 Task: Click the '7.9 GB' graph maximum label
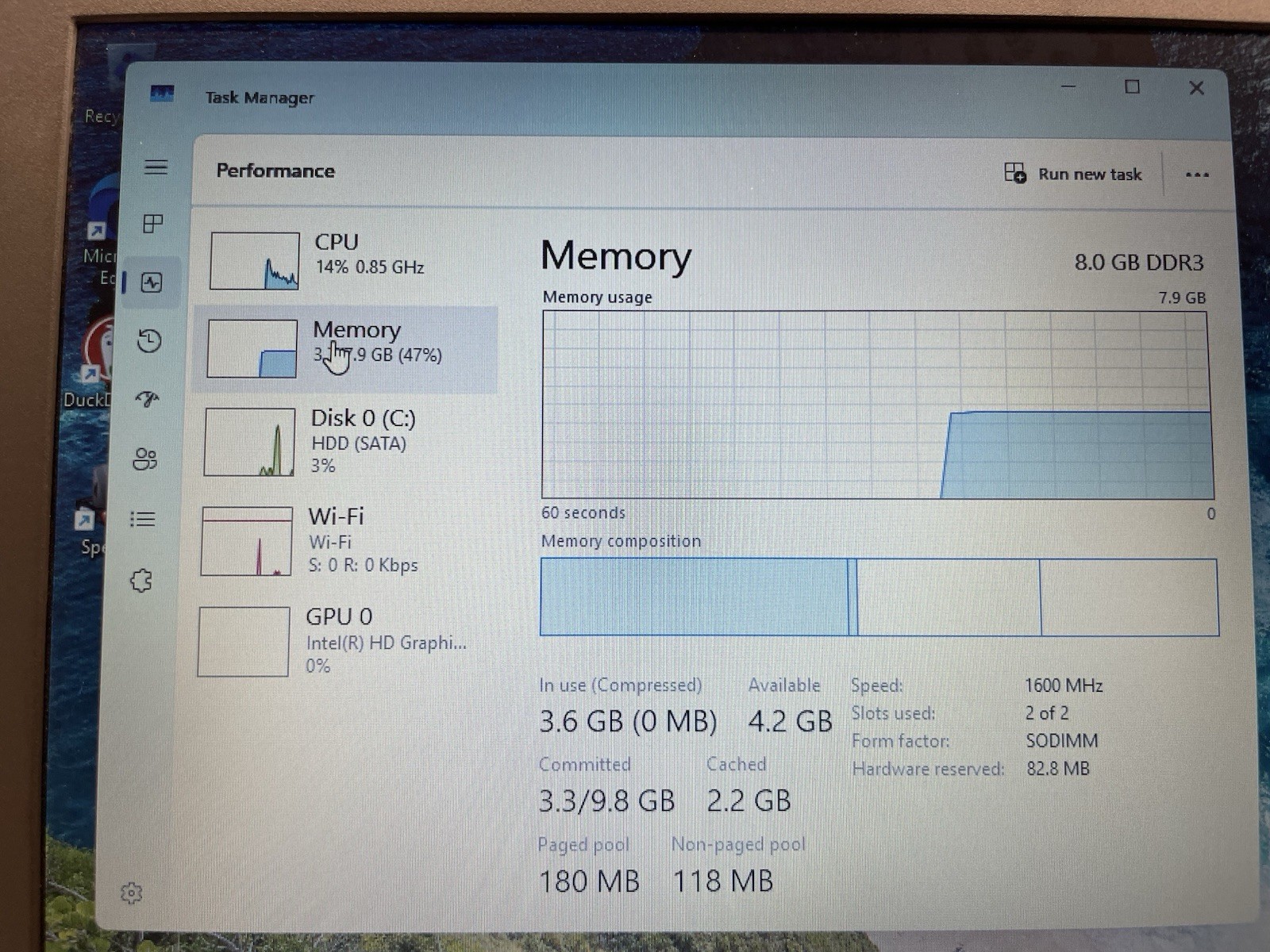pyautogui.click(x=1182, y=297)
